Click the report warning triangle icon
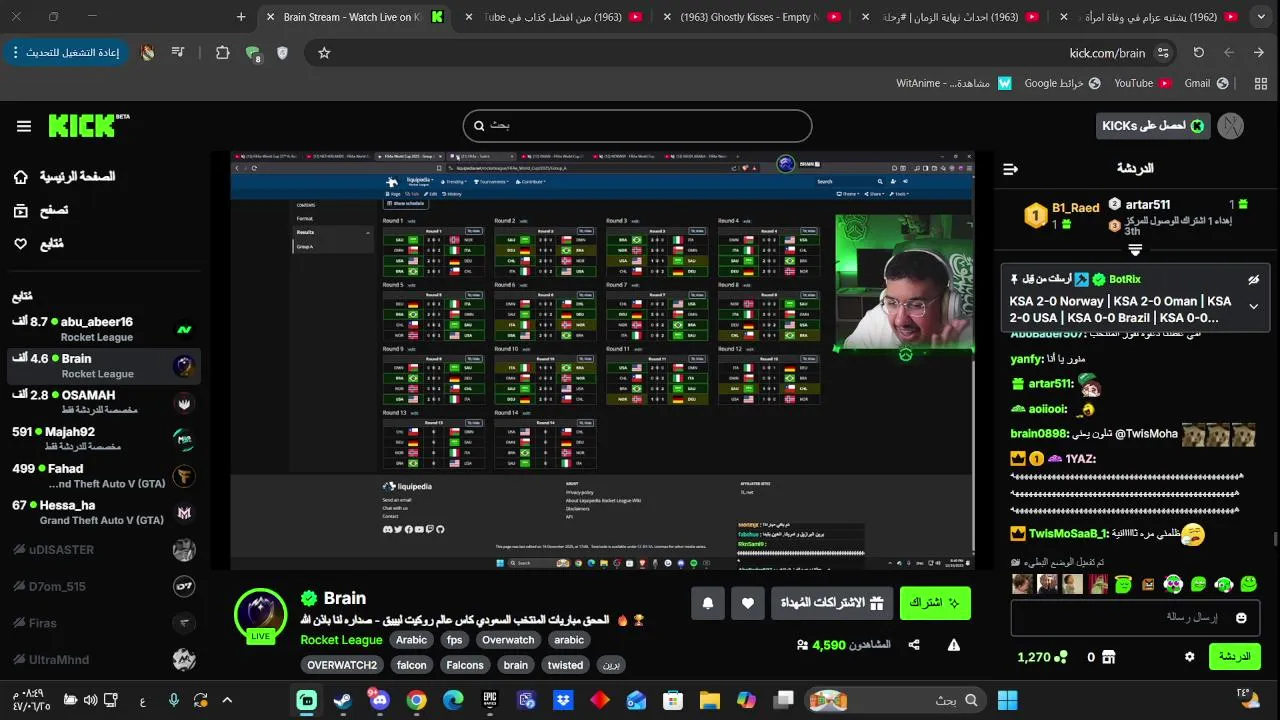Image resolution: width=1280 pixels, height=720 pixels. tap(954, 646)
